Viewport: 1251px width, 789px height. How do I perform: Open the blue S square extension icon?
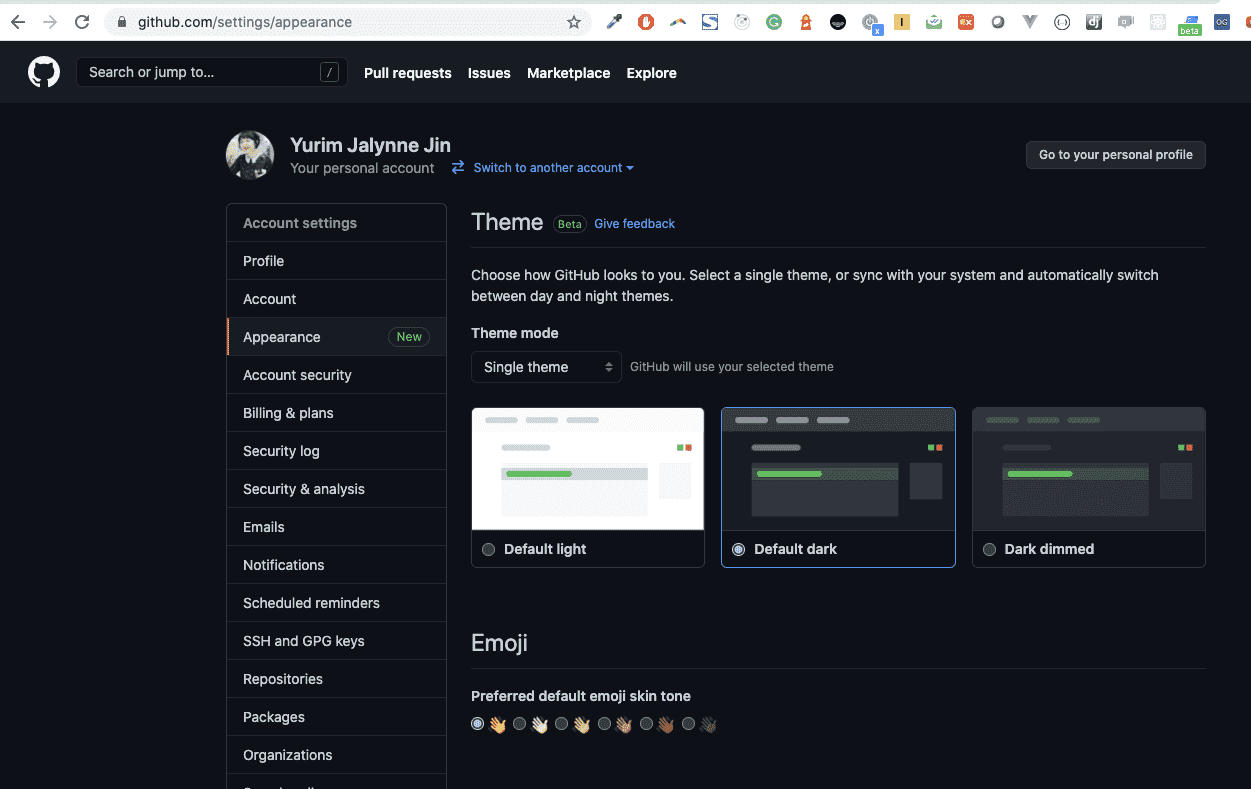coord(710,22)
